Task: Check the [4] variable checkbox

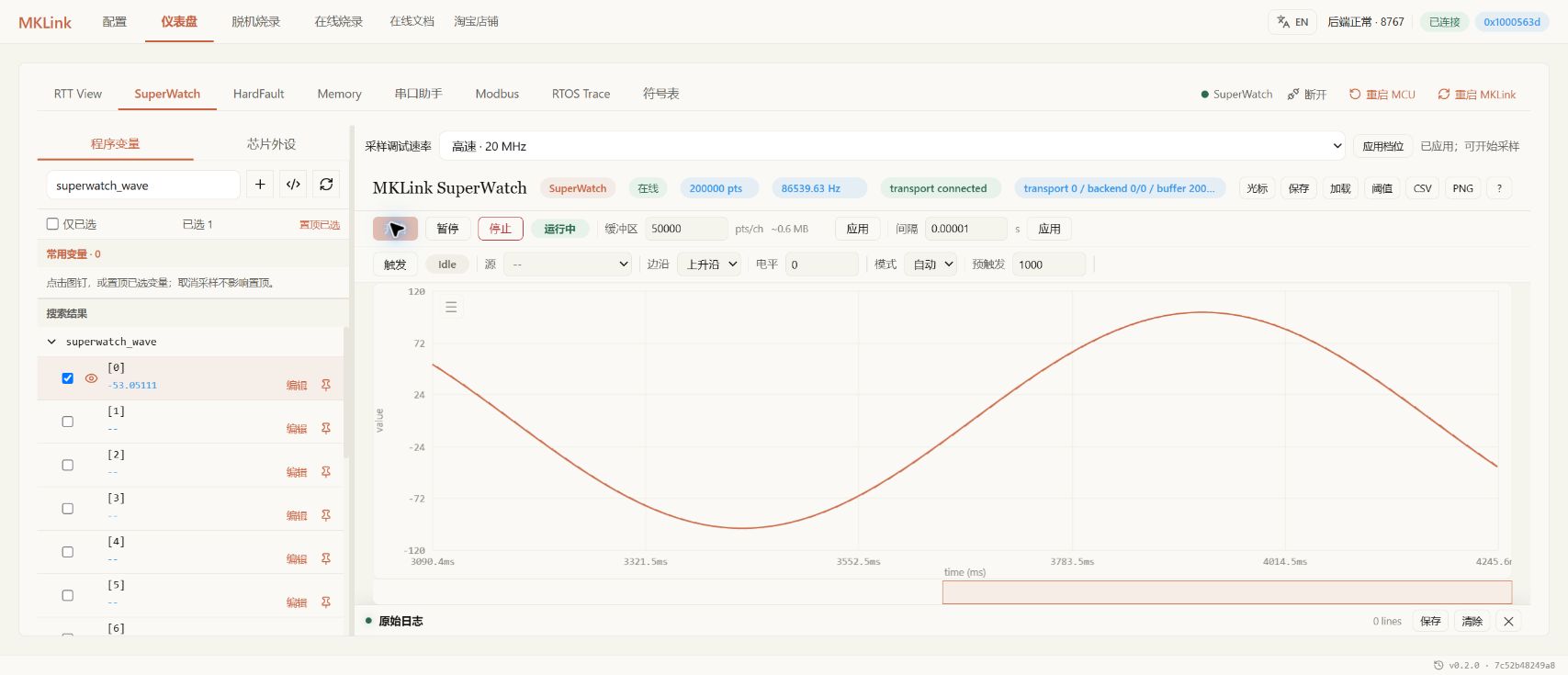Action: (67, 552)
